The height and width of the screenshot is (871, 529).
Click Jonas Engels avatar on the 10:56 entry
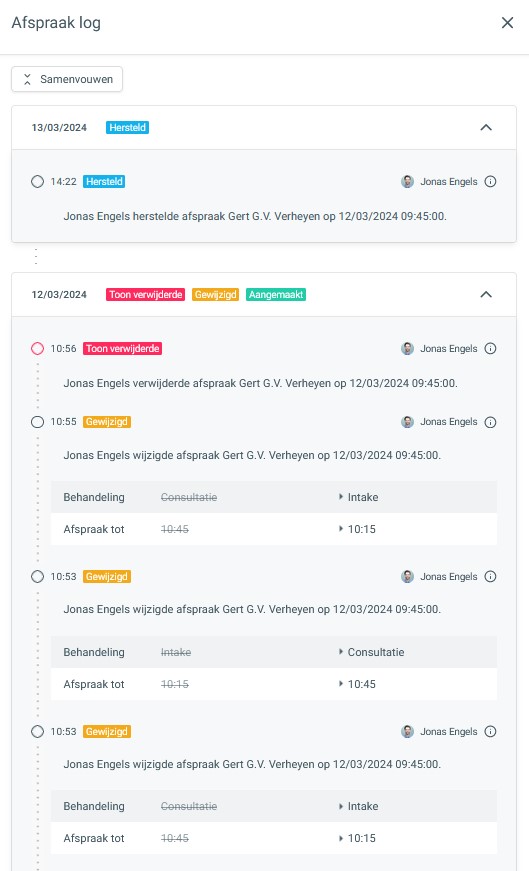(x=407, y=349)
